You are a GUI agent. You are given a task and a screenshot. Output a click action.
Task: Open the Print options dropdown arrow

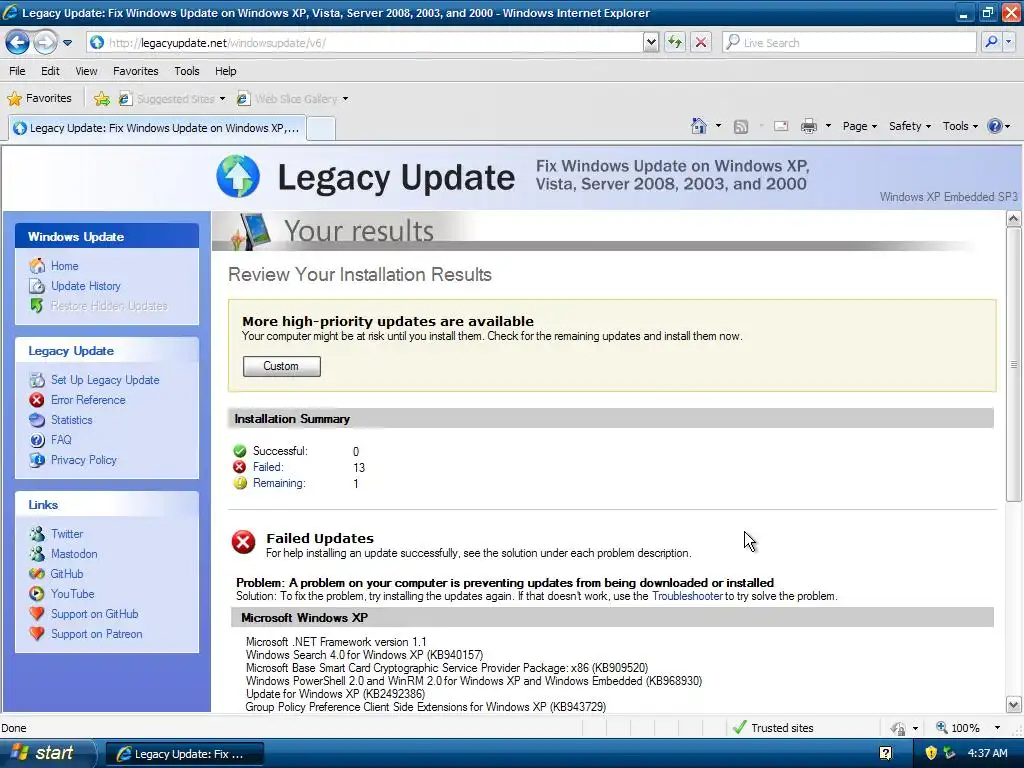pyautogui.click(x=828, y=126)
